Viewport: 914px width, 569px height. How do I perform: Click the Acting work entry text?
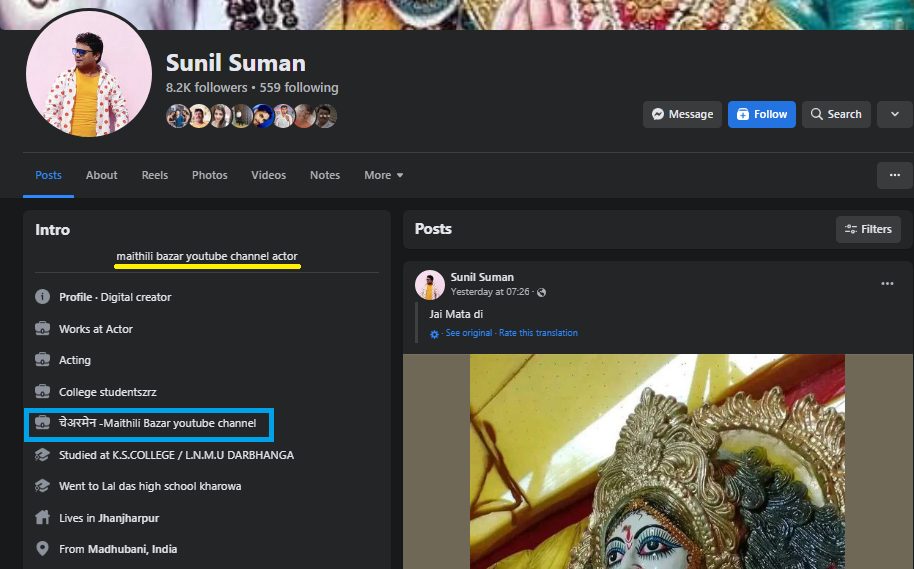75,360
